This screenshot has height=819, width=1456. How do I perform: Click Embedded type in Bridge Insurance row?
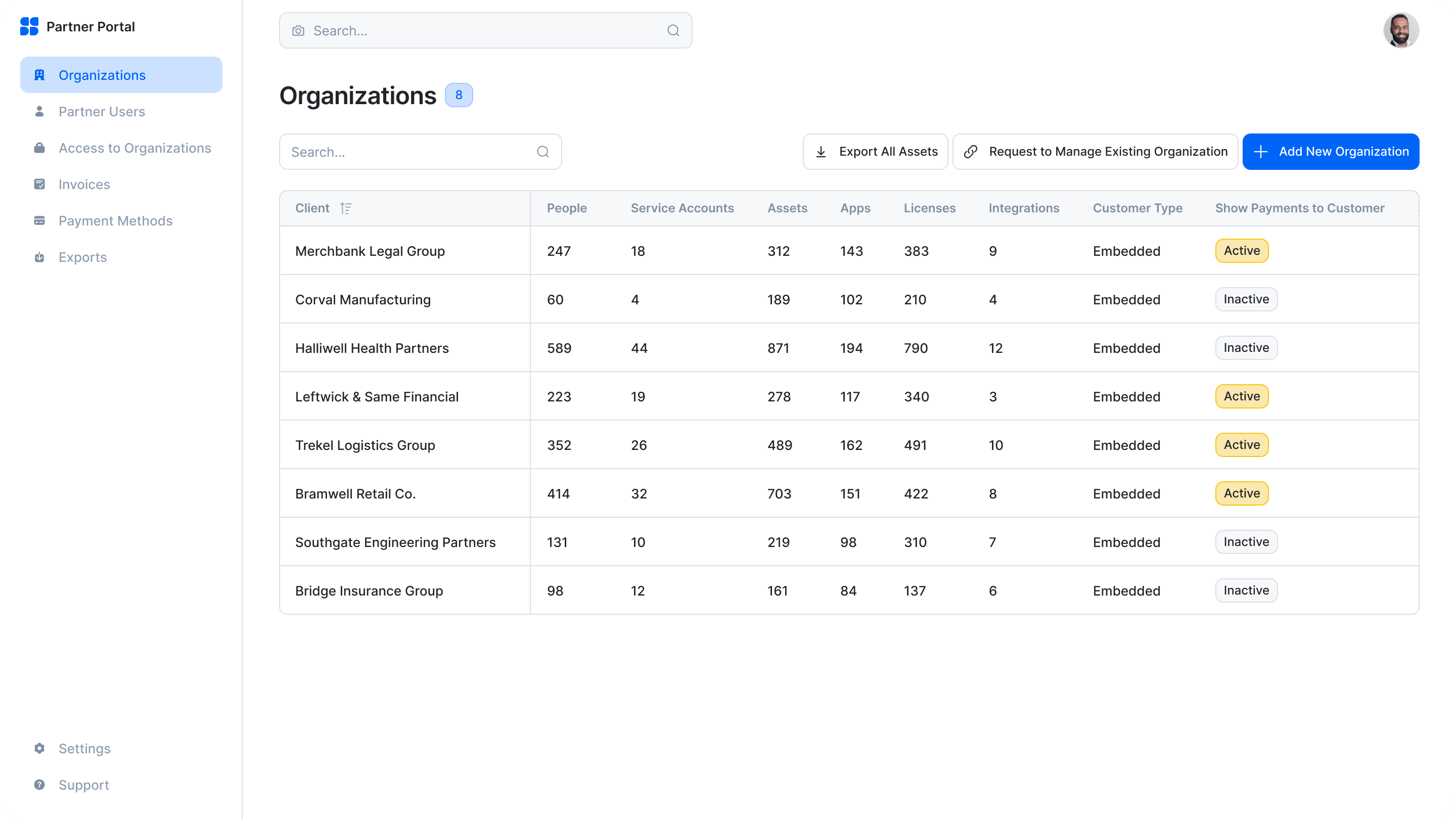click(1126, 590)
